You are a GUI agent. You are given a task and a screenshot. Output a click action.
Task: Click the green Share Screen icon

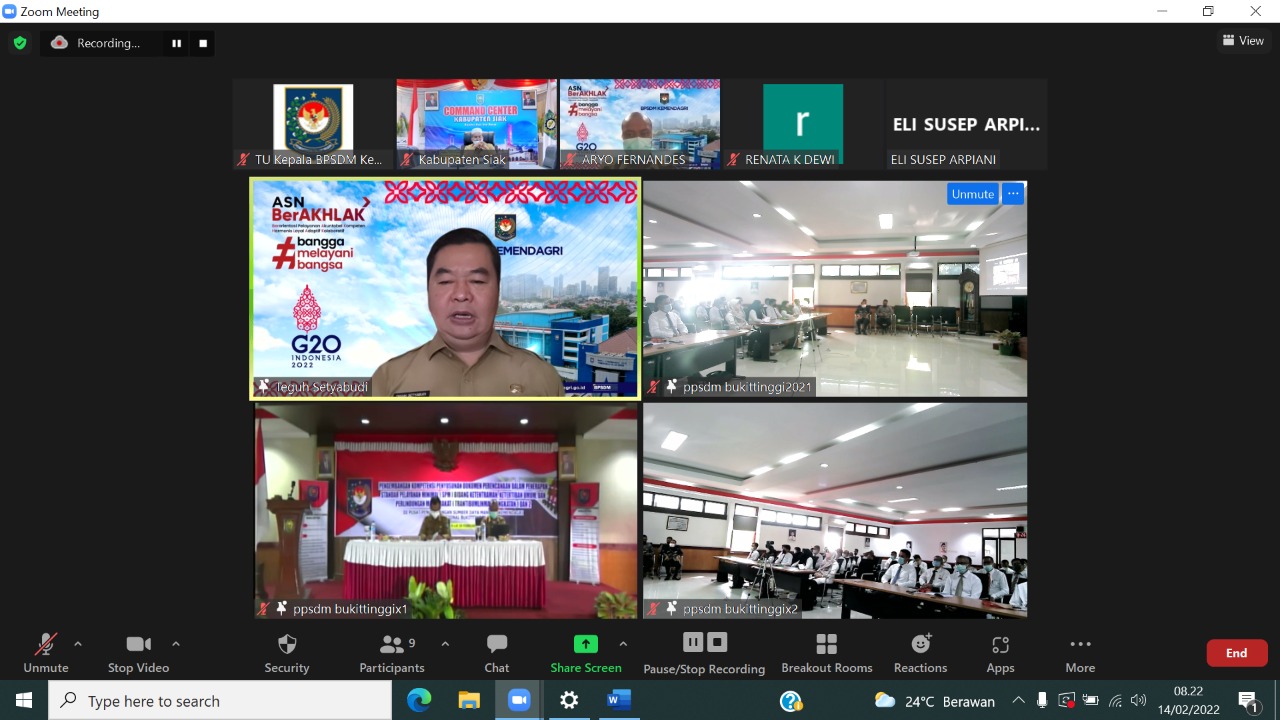click(x=586, y=645)
